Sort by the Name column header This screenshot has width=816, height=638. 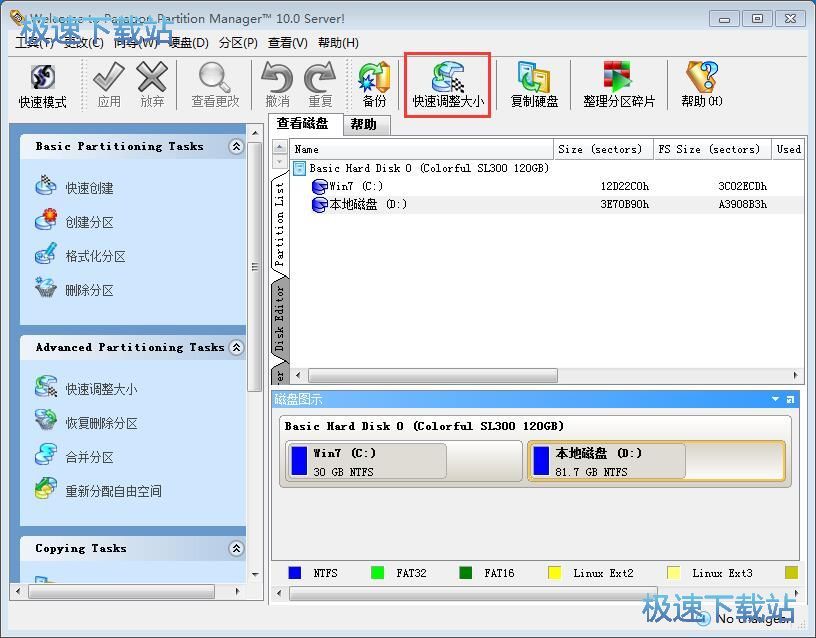click(x=422, y=149)
